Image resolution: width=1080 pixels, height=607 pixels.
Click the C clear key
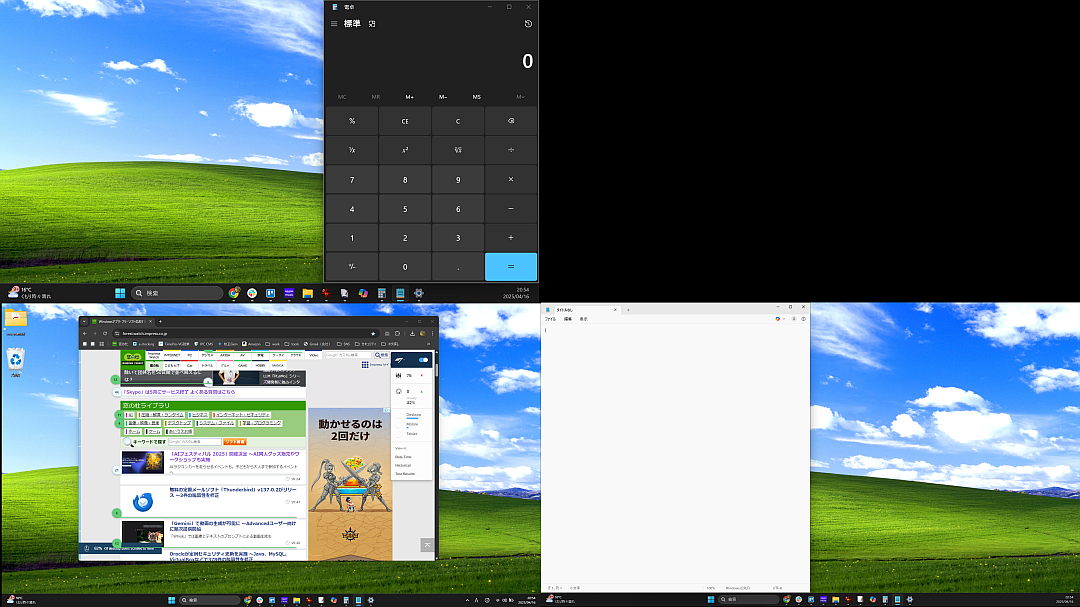458,121
